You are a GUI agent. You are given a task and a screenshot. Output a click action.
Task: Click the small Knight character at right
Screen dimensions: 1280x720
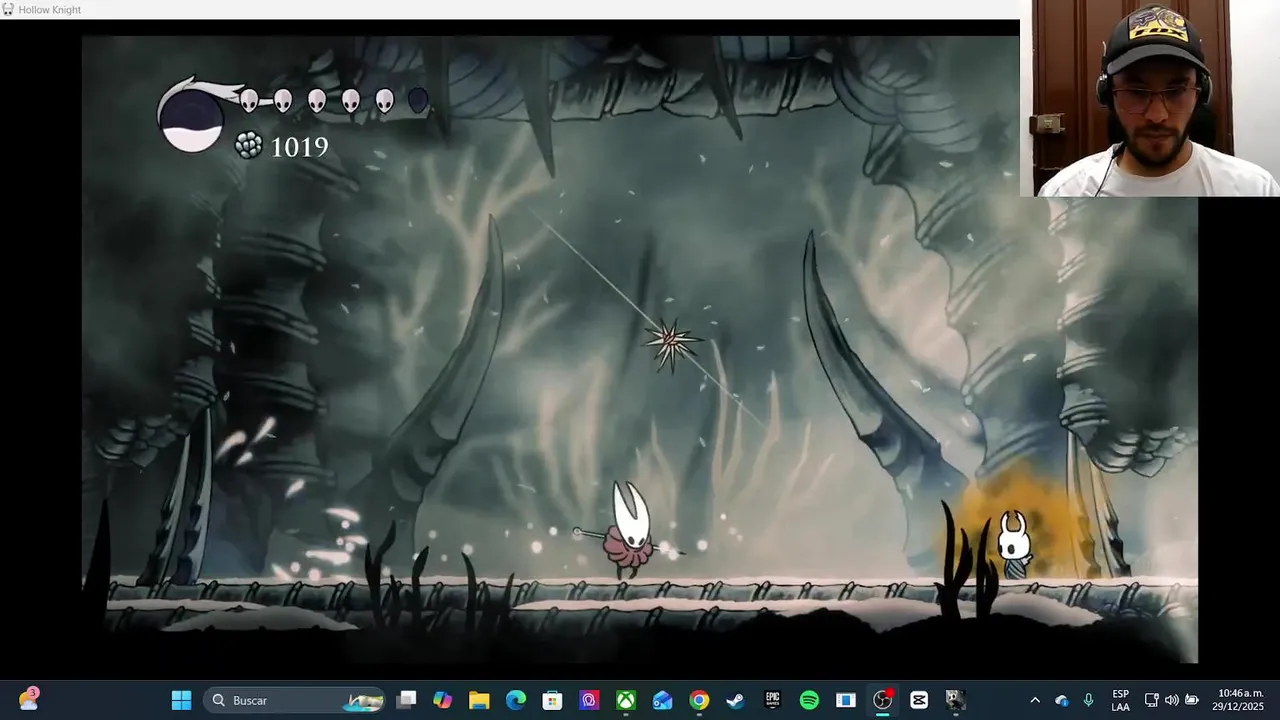click(x=1014, y=545)
